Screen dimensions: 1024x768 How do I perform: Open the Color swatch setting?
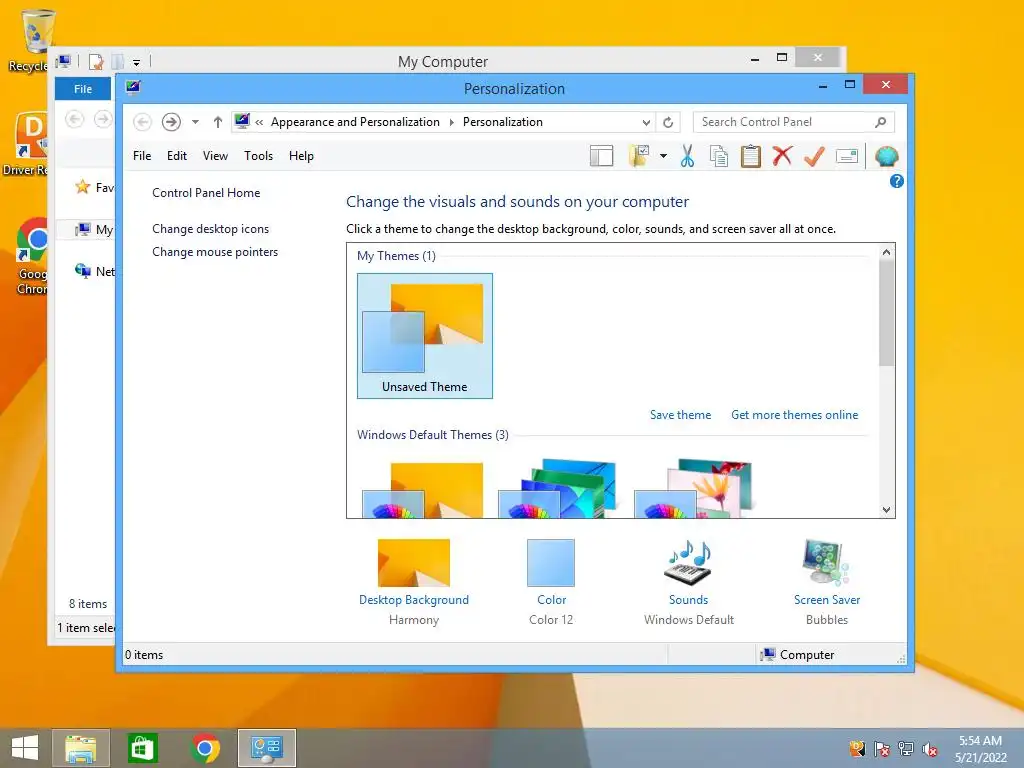[x=551, y=562]
